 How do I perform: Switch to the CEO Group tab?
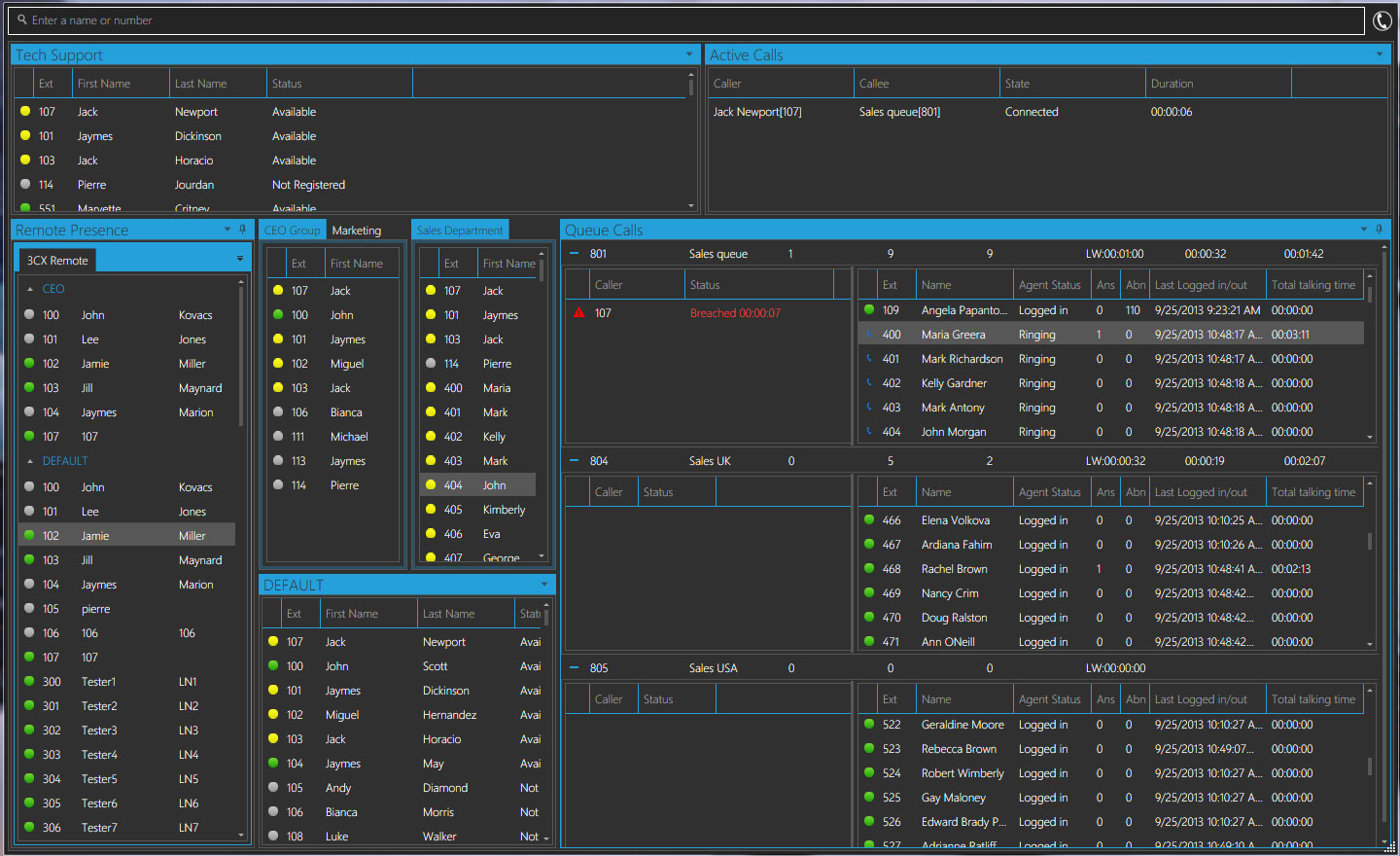coord(292,231)
